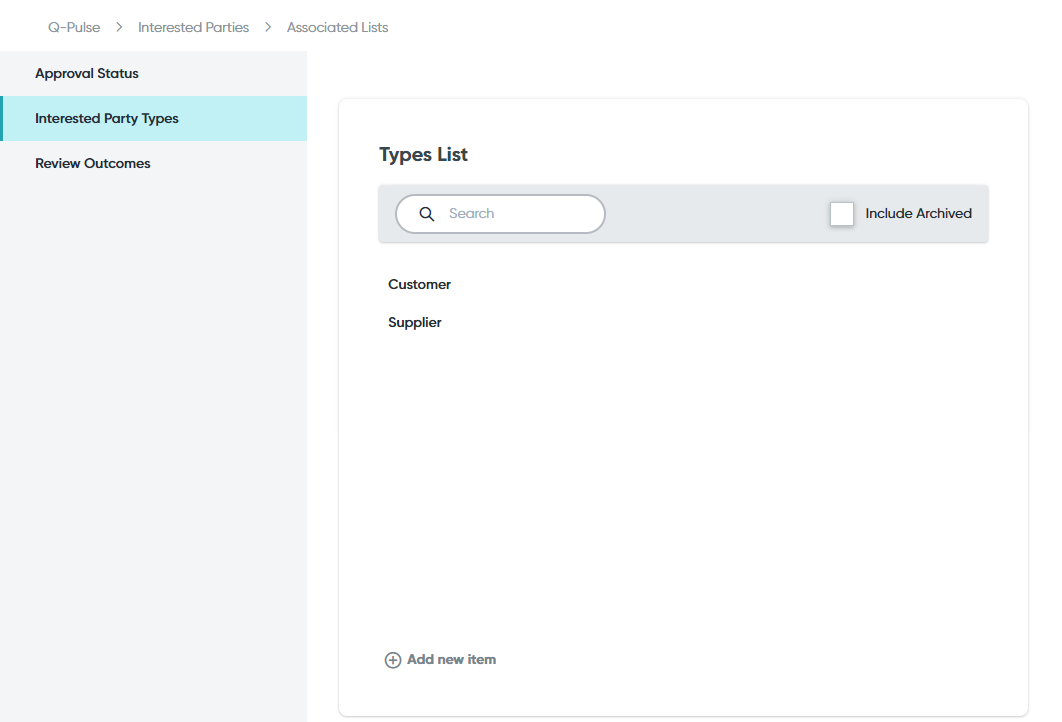Select Interested Party Types in sidebar
The width and height of the screenshot is (1062, 722).
click(x=153, y=119)
